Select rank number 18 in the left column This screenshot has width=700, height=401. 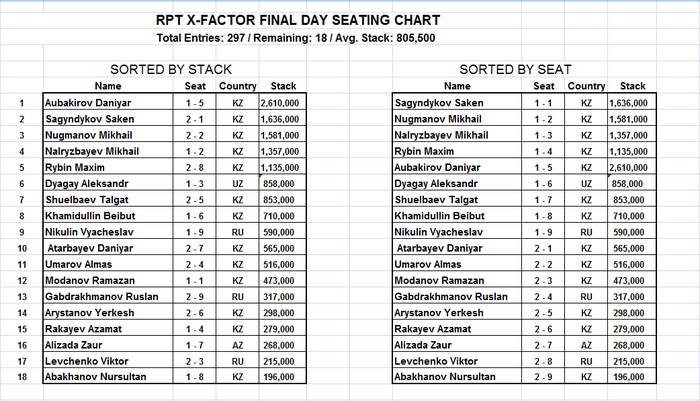[x=20, y=377]
